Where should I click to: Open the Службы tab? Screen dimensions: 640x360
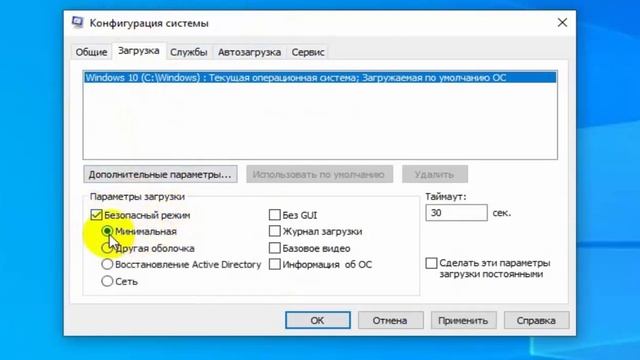point(189,52)
